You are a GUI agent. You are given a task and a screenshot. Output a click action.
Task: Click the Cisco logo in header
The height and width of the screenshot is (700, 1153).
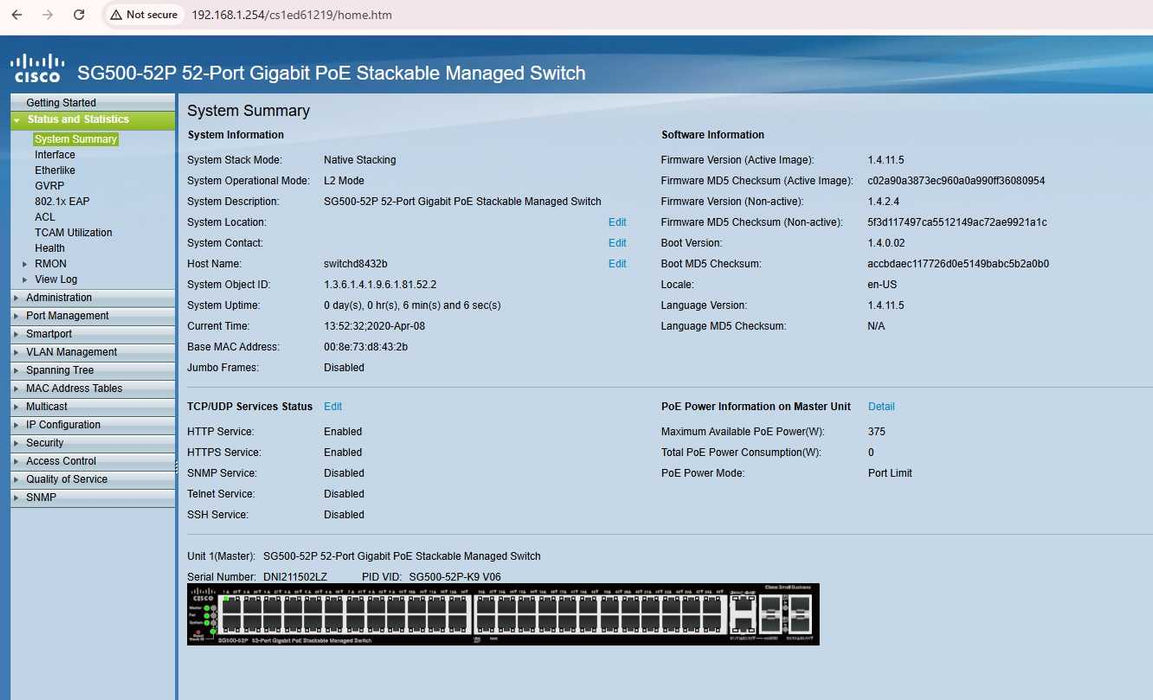click(x=37, y=69)
